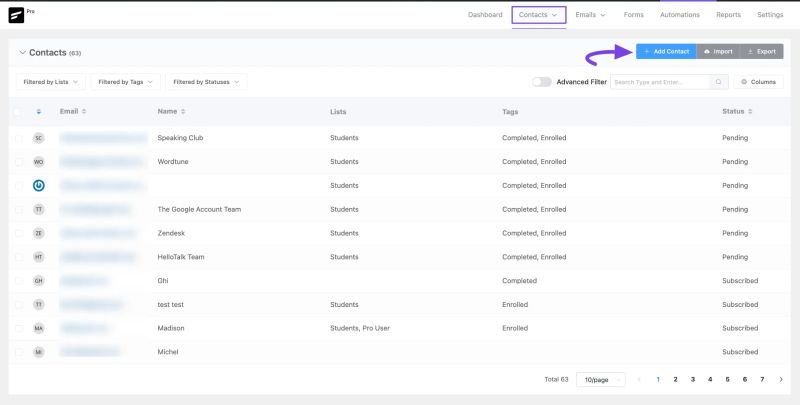The width and height of the screenshot is (800, 405).
Task: Click "Students, Pro User" list cell
Action: click(x=360, y=328)
